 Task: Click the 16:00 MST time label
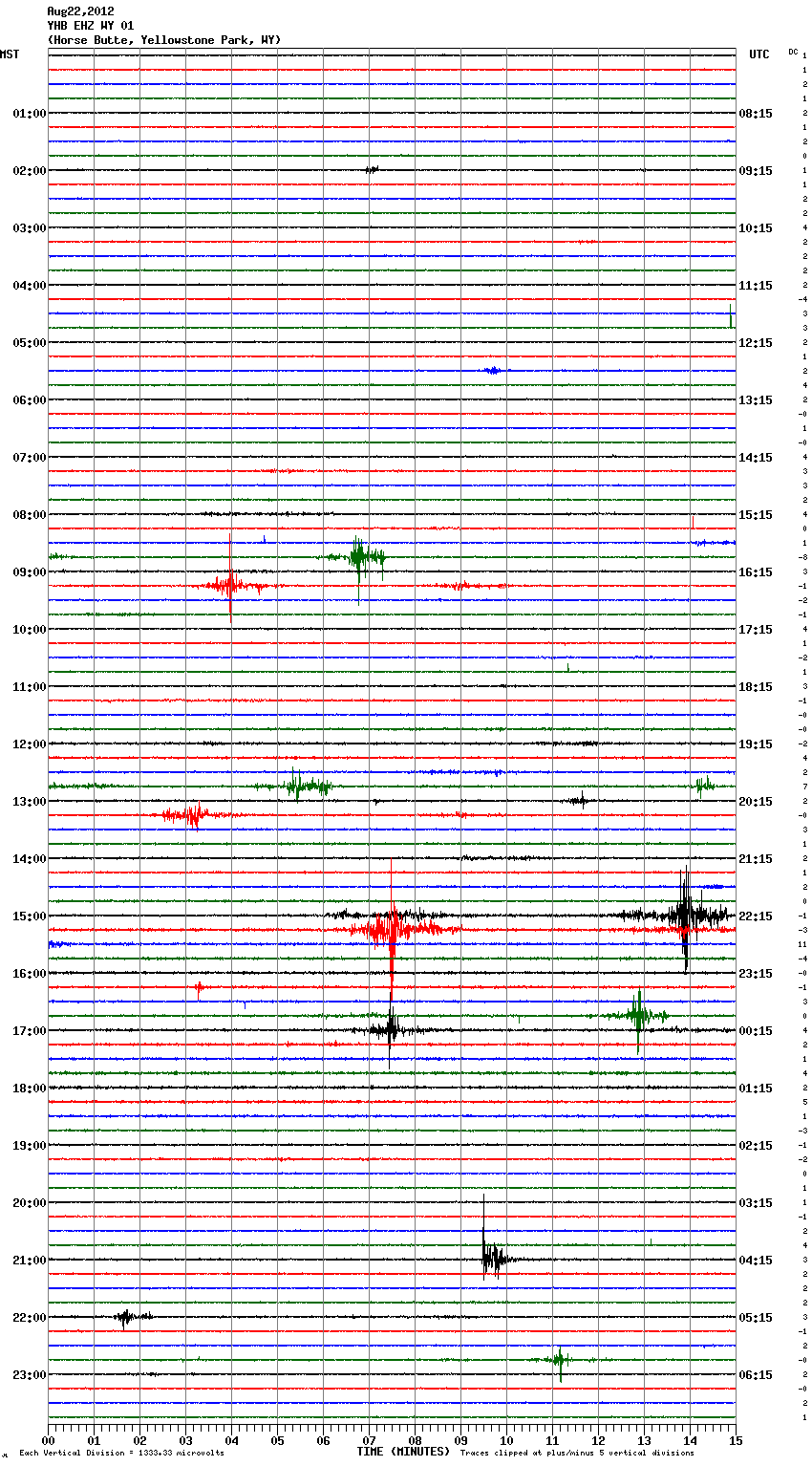pyautogui.click(x=30, y=974)
